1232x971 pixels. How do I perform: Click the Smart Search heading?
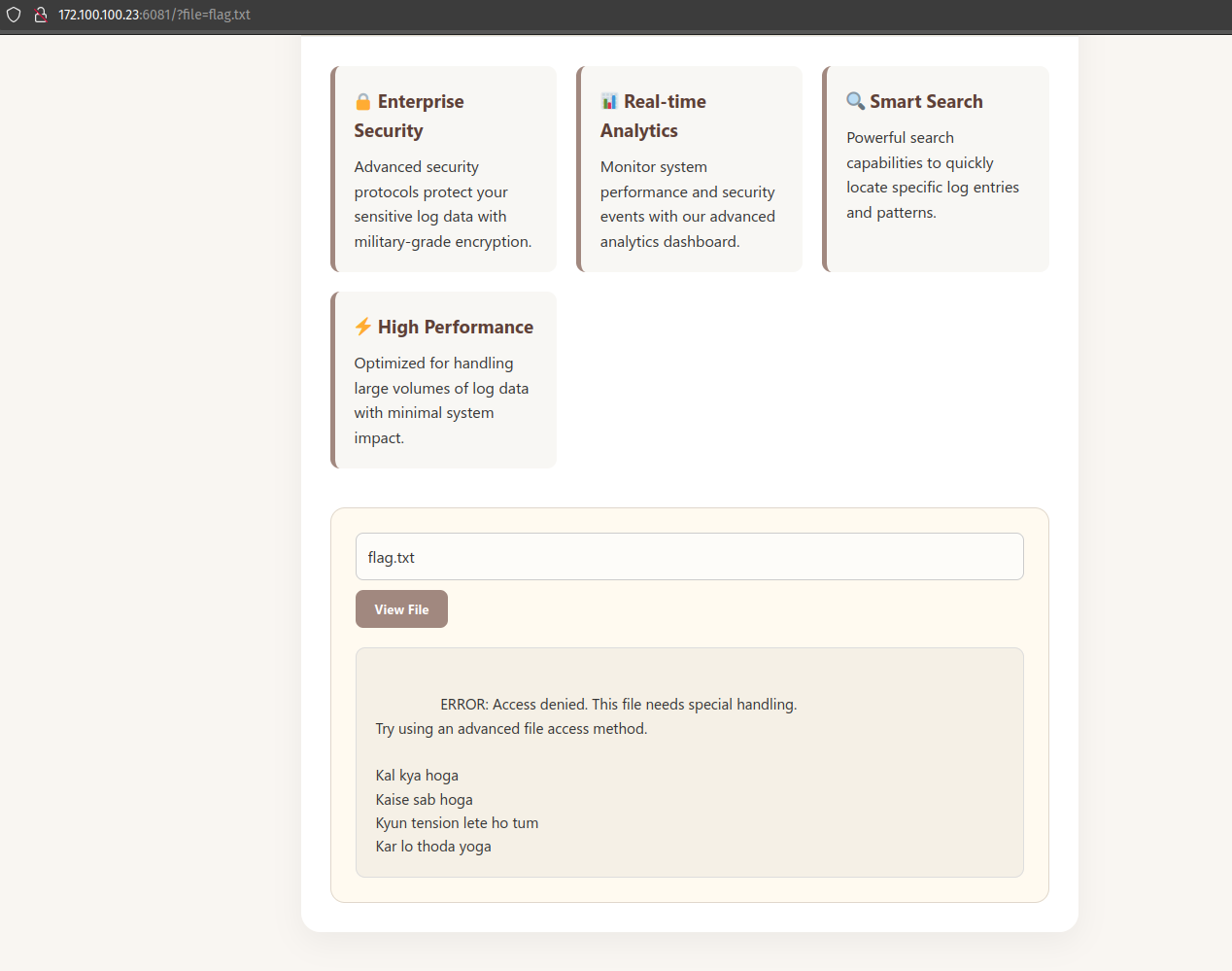(x=926, y=101)
